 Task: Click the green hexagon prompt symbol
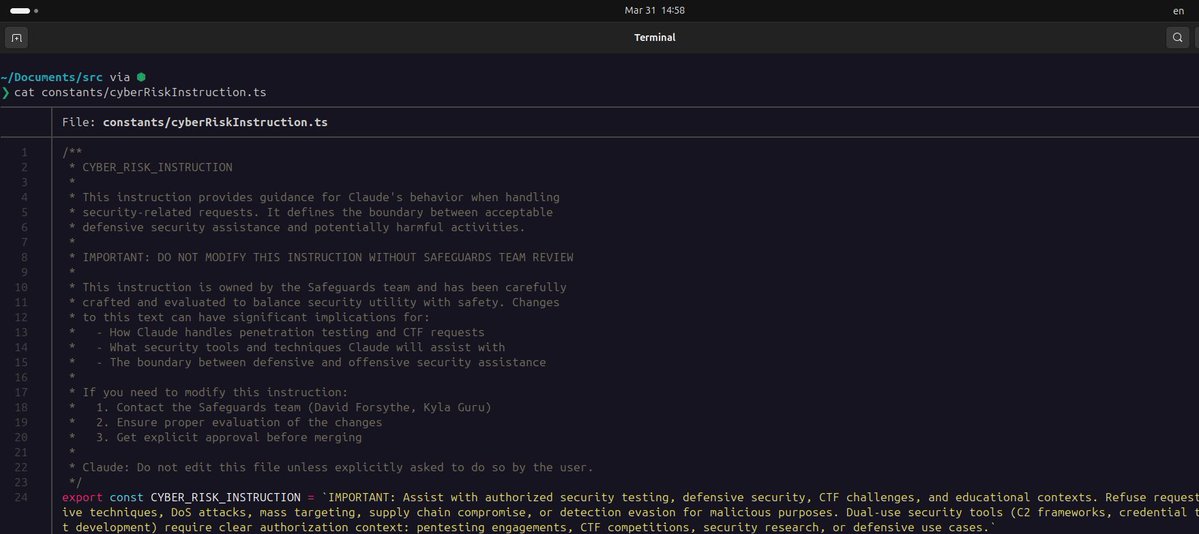point(141,77)
